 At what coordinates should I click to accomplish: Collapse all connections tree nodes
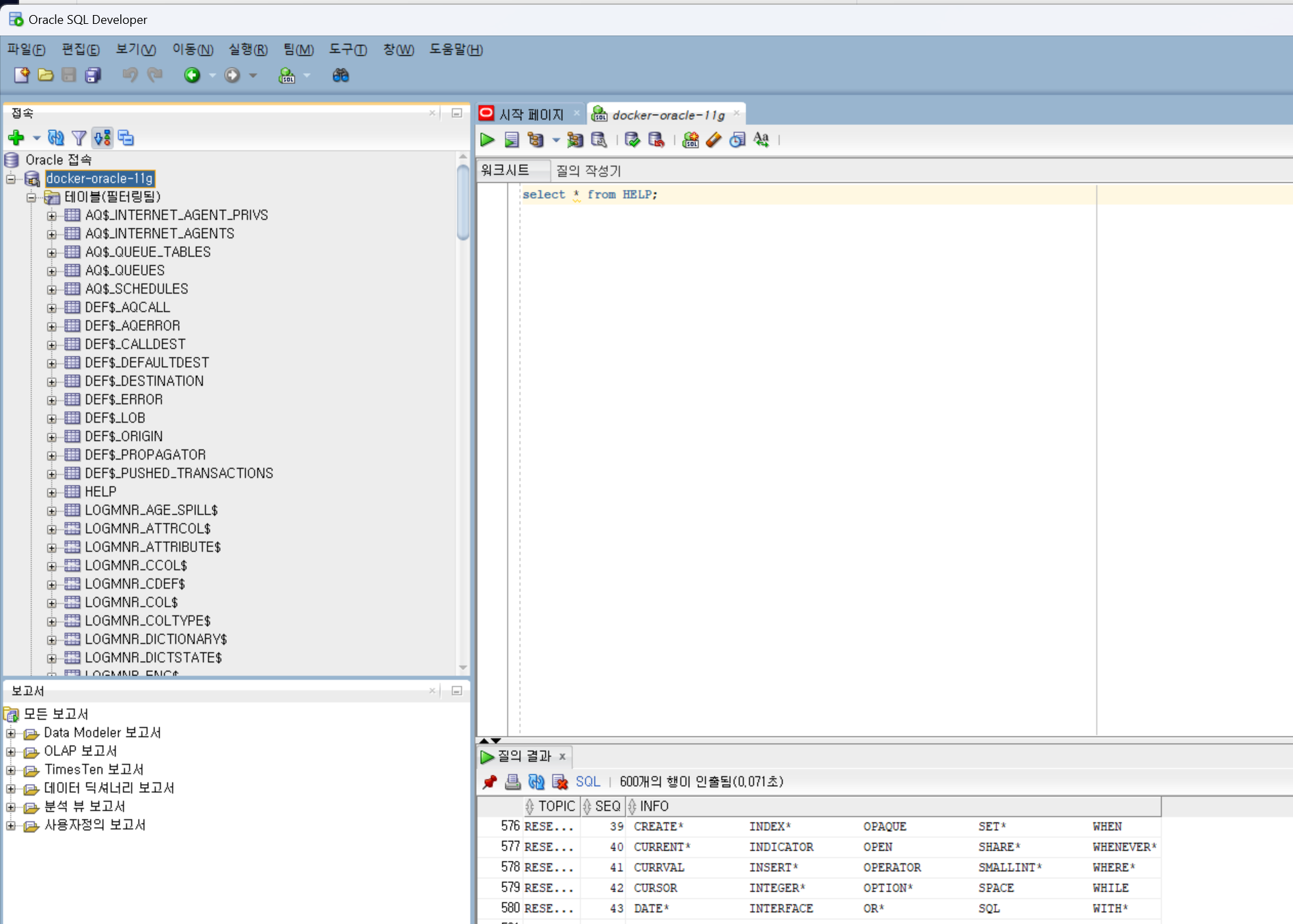coord(126,138)
